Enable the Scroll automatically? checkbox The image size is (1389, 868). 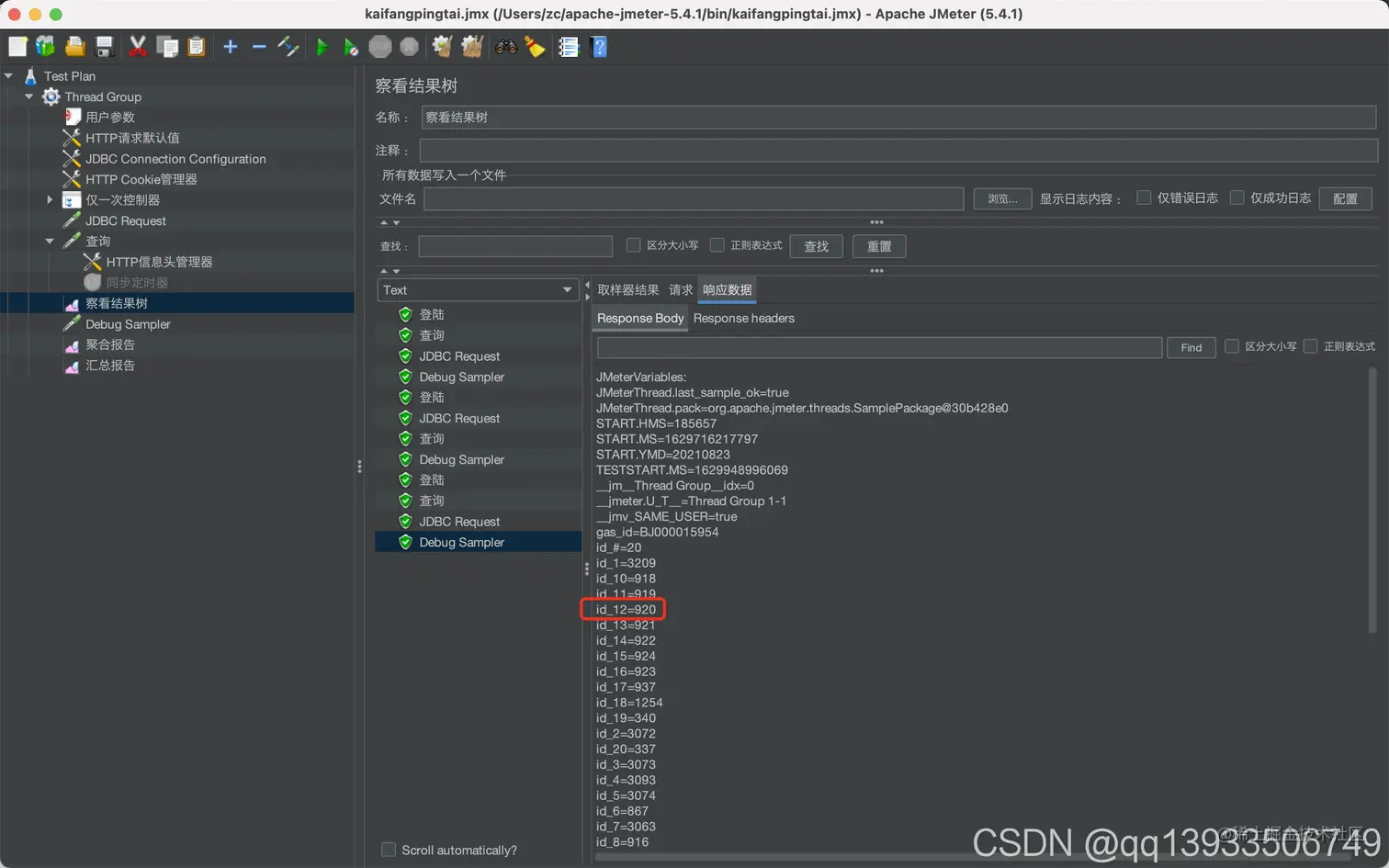[389, 850]
